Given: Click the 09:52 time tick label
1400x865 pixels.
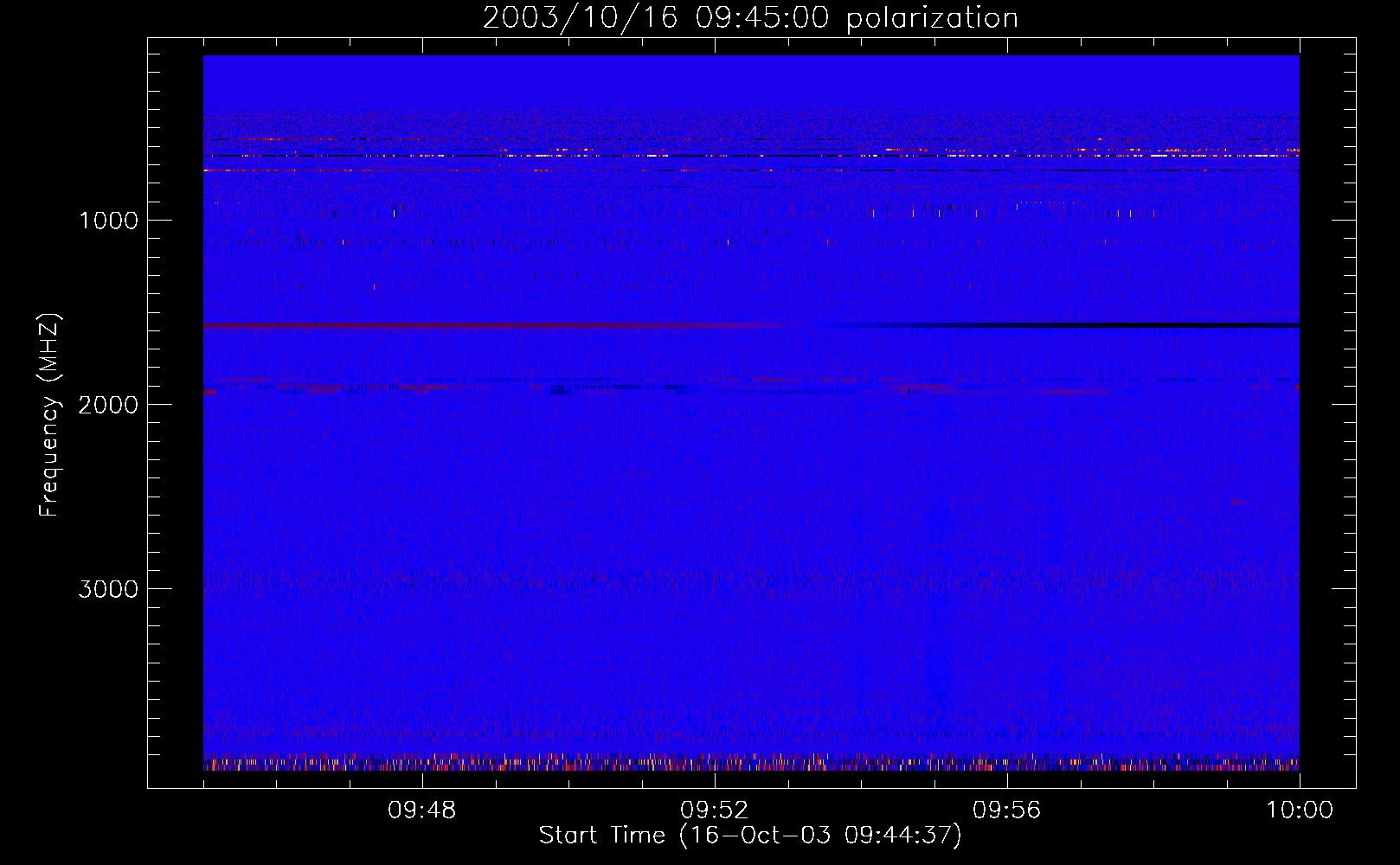Looking at the screenshot, I should coord(714,811).
